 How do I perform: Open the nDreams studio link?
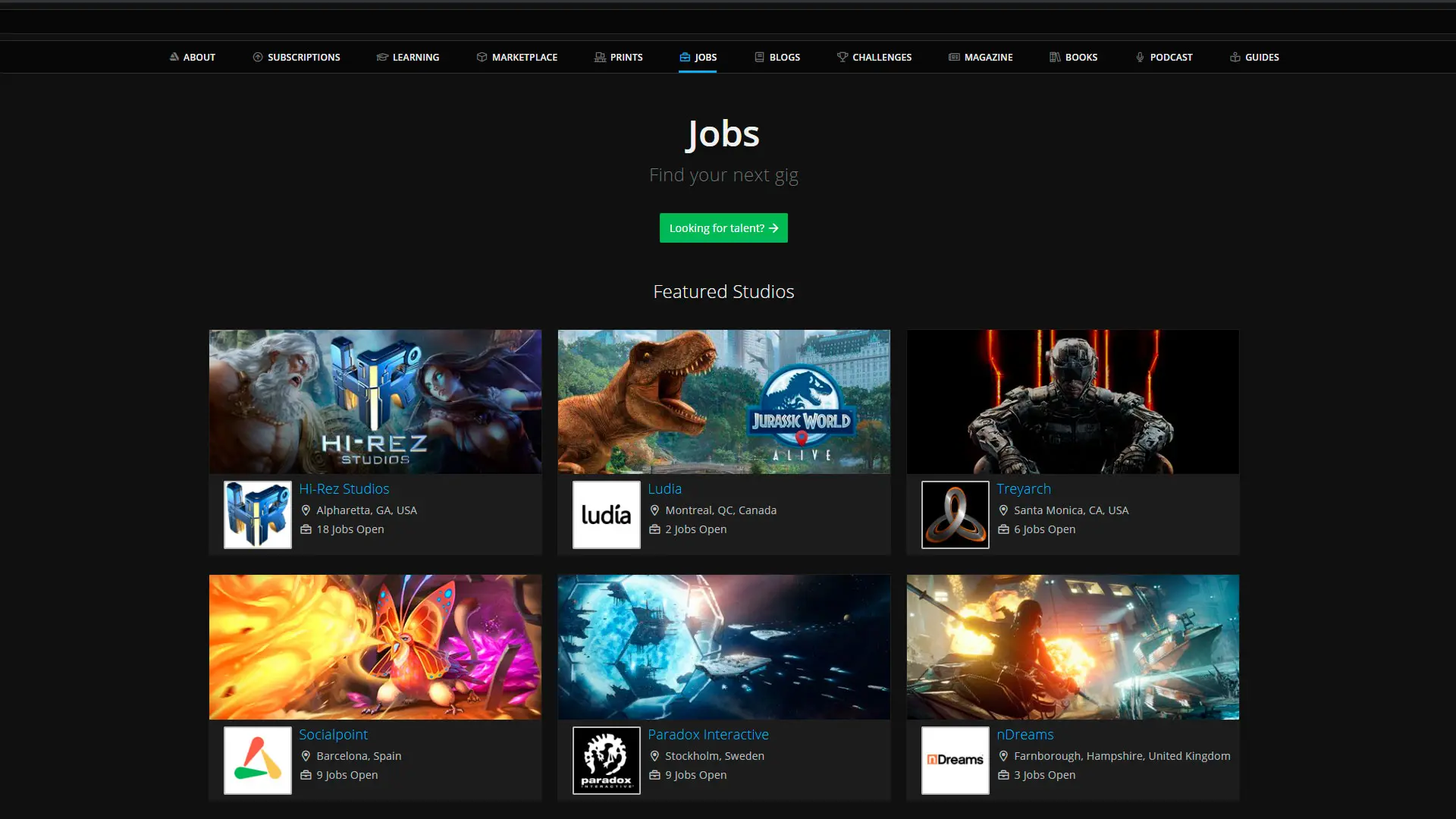pos(1025,735)
